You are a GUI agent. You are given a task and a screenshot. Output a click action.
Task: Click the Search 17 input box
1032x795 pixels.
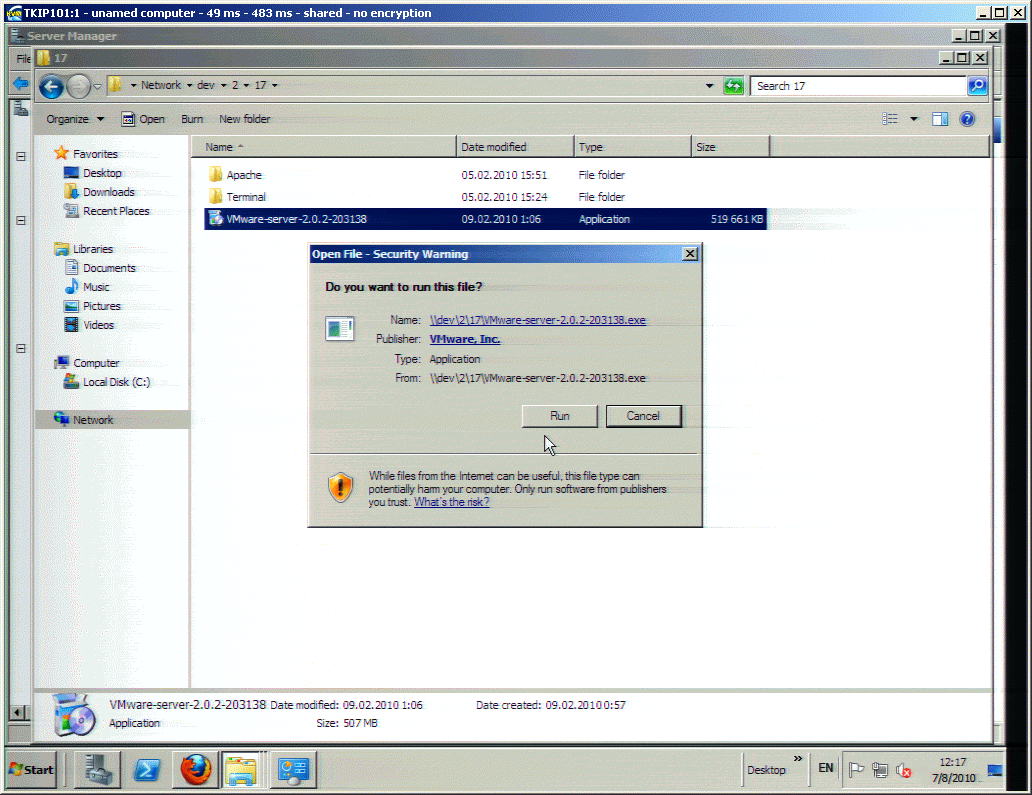(x=858, y=86)
